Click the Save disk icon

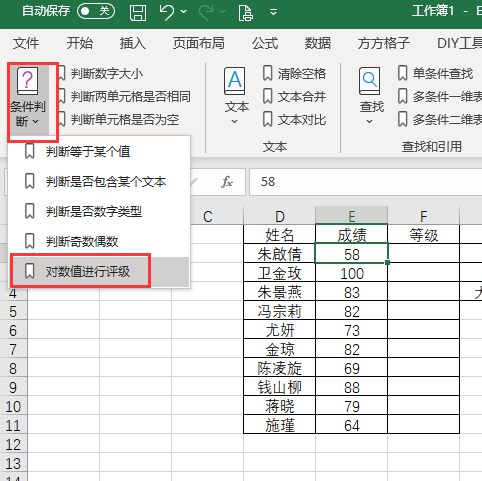point(138,13)
